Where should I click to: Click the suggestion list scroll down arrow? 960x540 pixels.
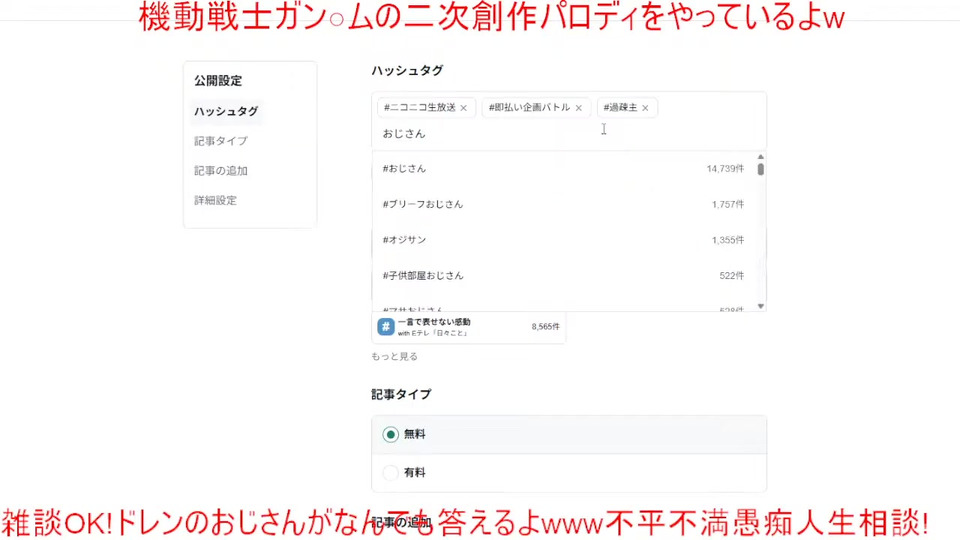point(760,306)
